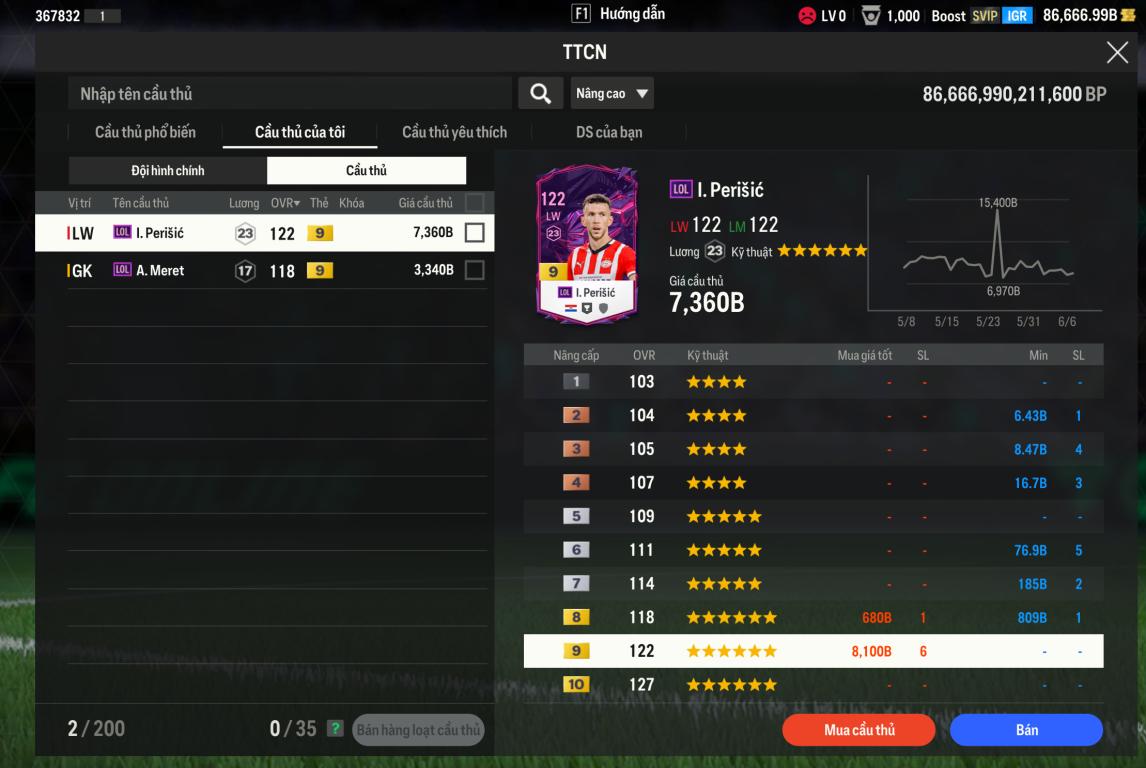
Task: Click the SVIP boost badge
Action: point(984,15)
